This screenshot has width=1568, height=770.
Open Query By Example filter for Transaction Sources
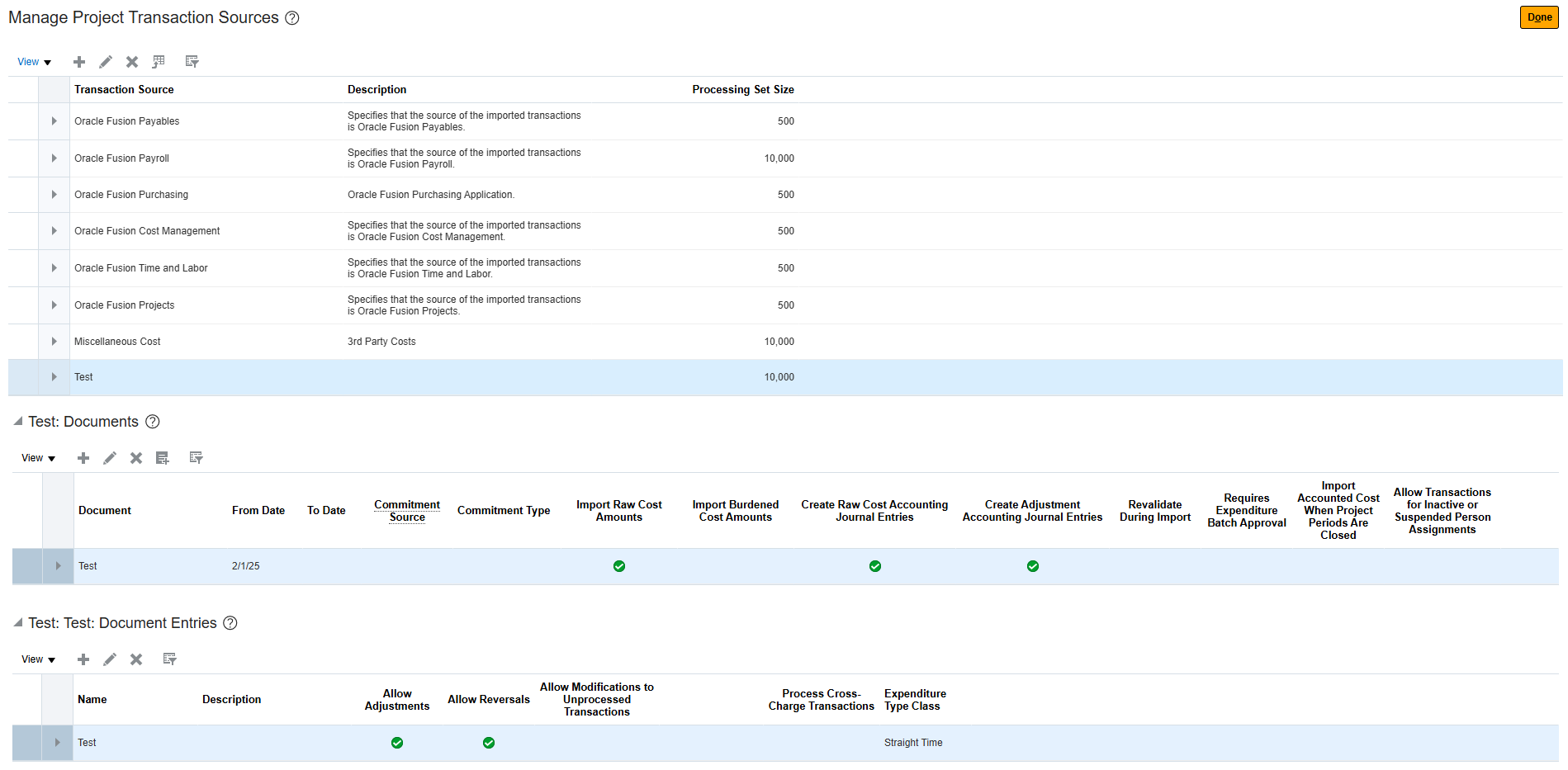(x=192, y=62)
